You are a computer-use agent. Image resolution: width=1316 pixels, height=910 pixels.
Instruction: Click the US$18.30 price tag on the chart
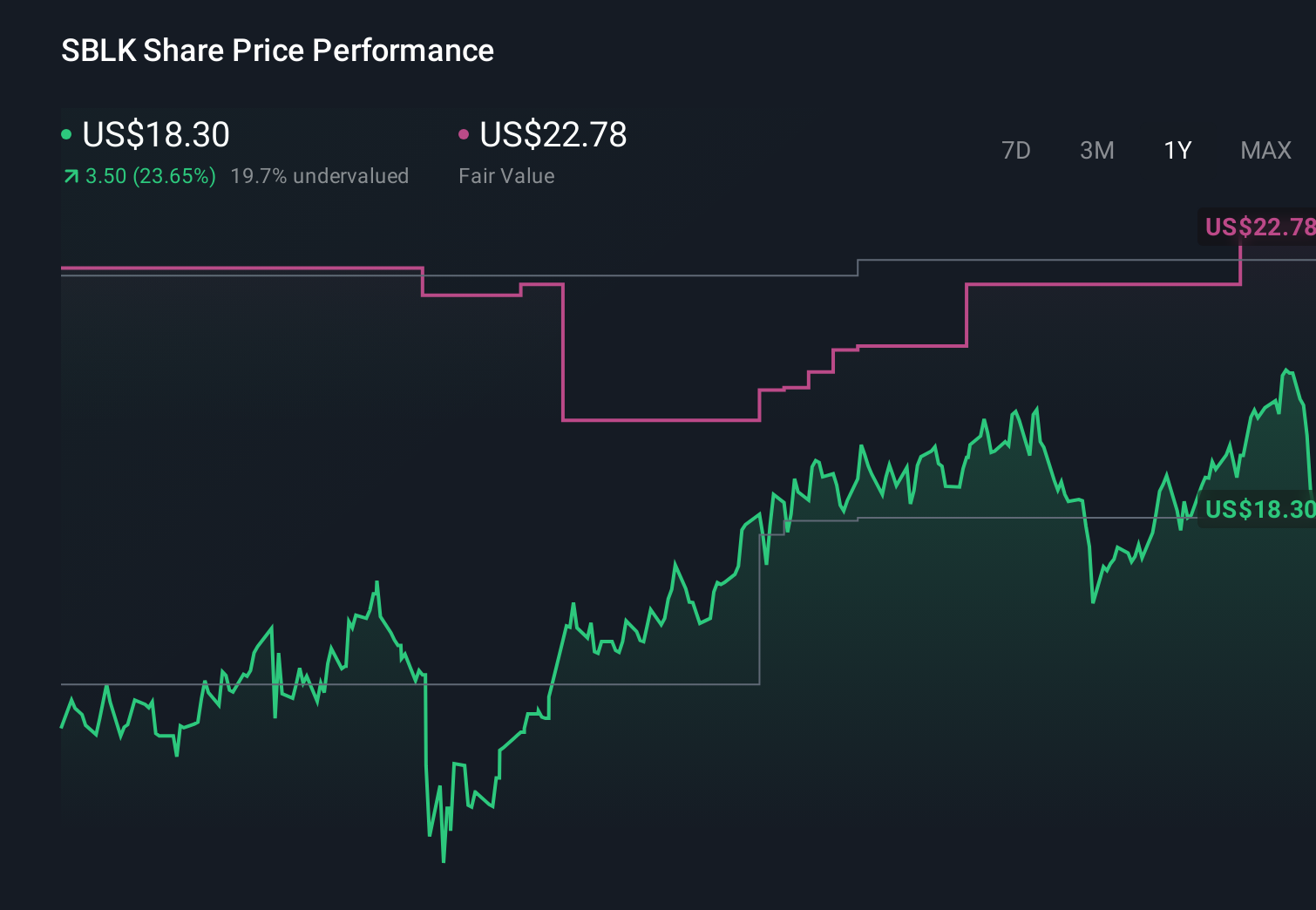click(x=1259, y=507)
